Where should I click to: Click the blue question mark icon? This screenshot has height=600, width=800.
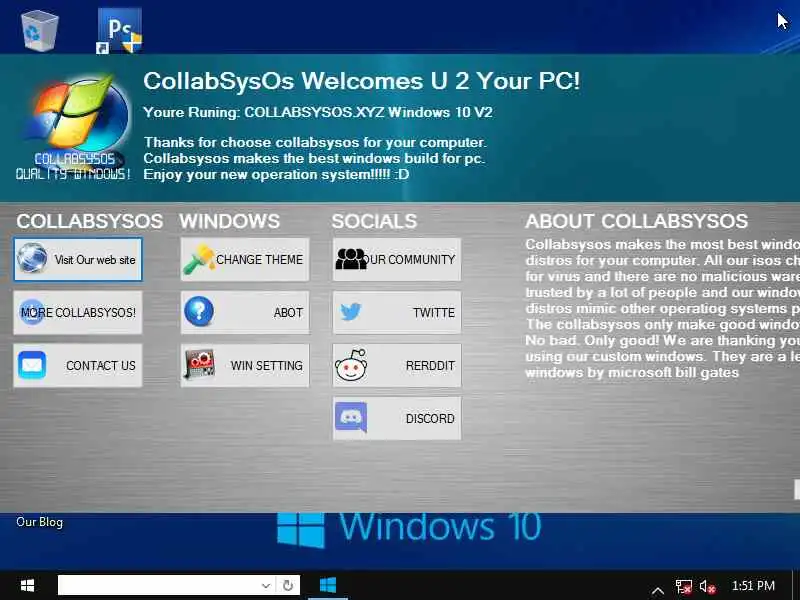[x=199, y=311]
